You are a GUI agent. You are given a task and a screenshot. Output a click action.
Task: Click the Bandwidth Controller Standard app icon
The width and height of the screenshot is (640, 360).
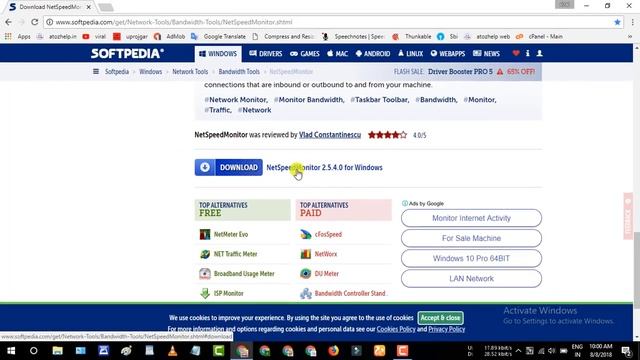click(305, 293)
